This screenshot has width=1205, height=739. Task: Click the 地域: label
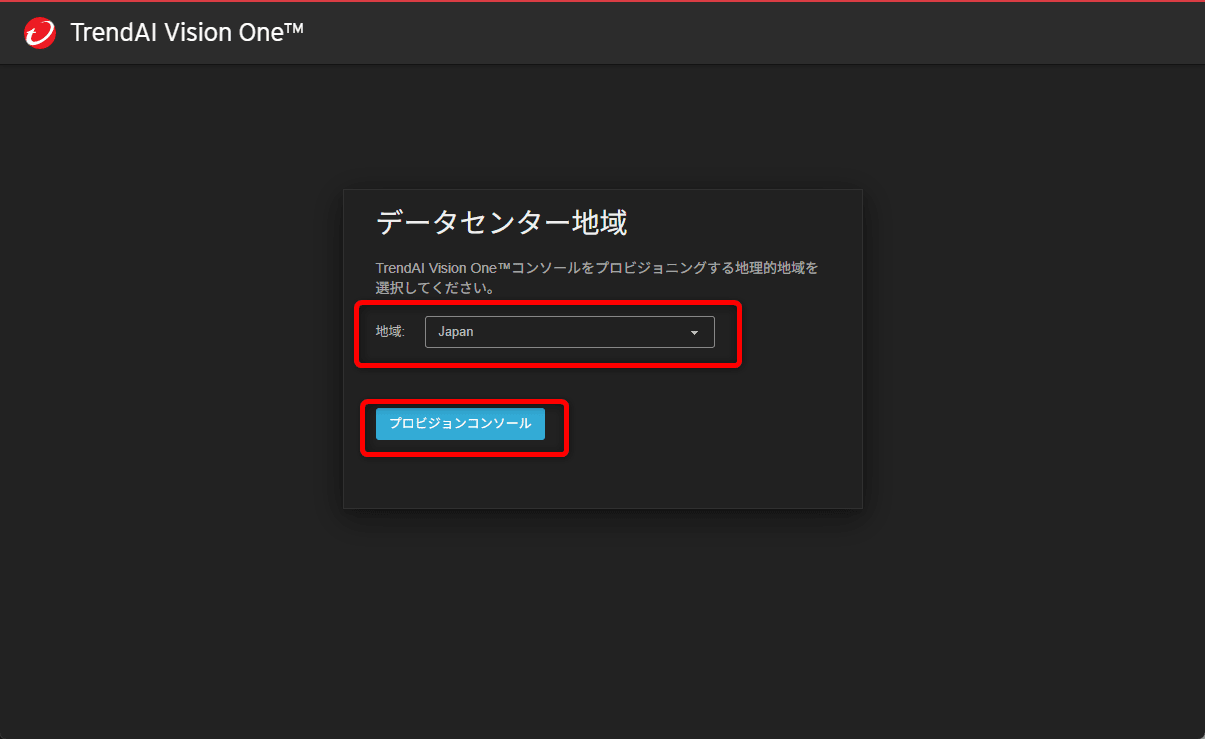(x=390, y=332)
